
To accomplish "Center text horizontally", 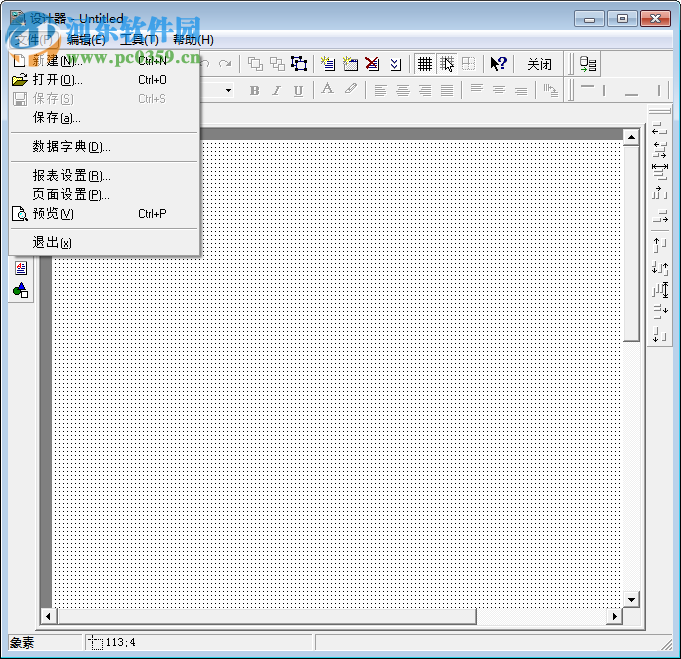I will tap(403, 90).
